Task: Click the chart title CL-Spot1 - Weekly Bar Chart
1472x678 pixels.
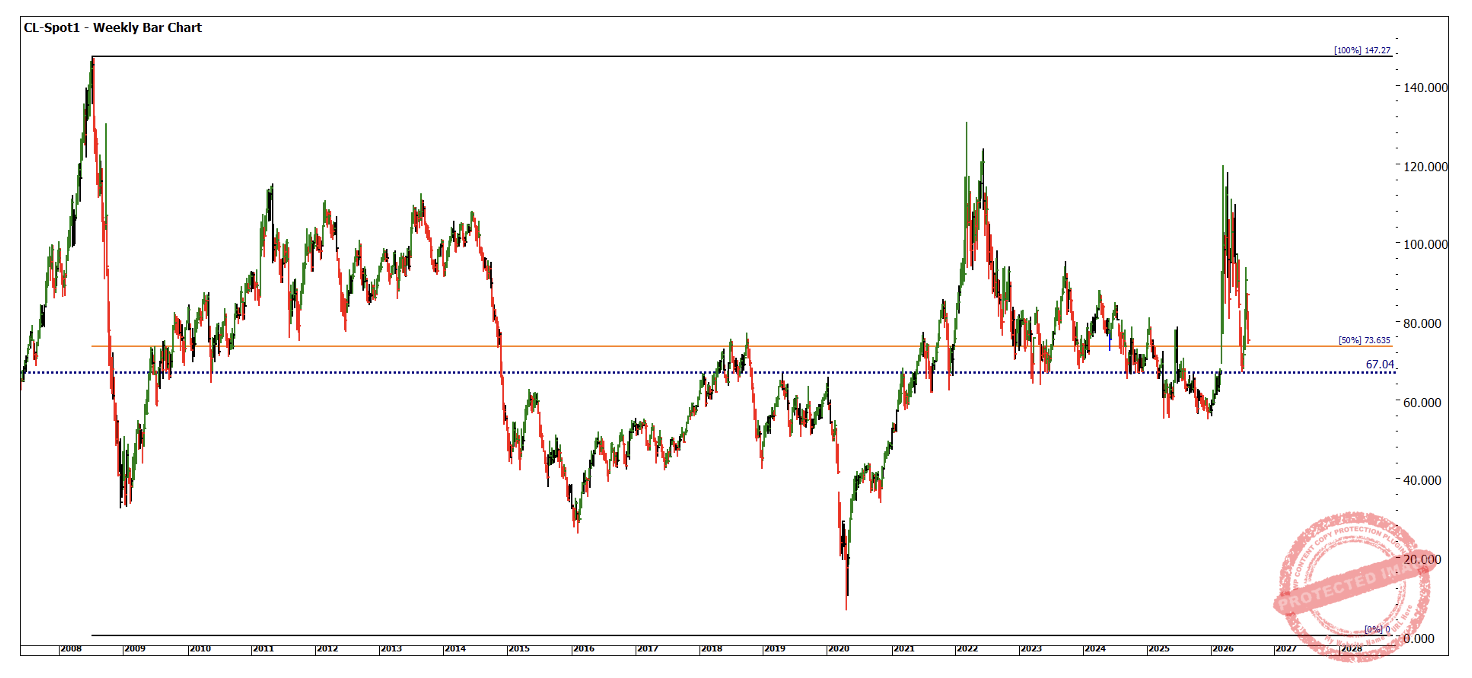Action: coord(113,28)
